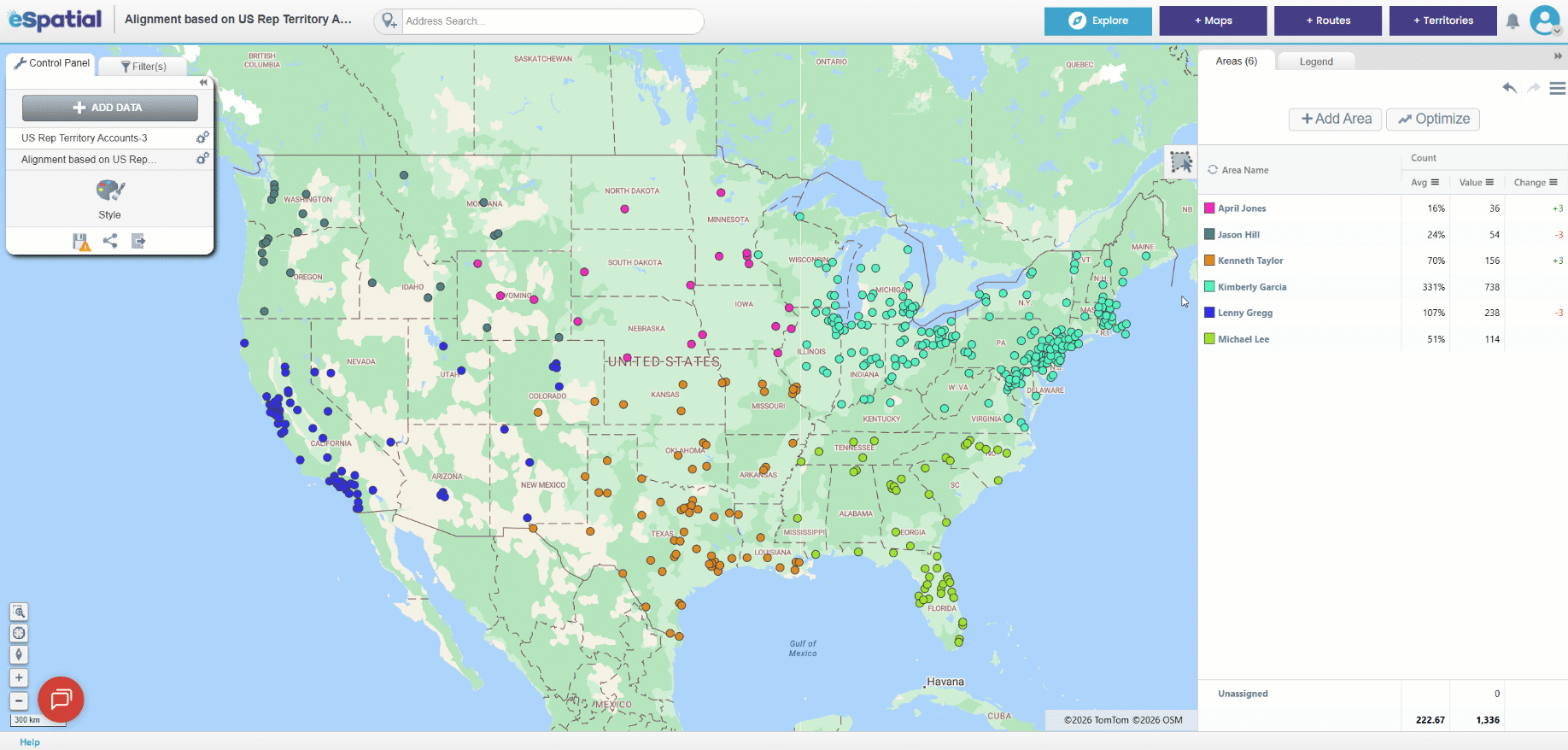This screenshot has height=750, width=1568.
Task: Open the notifications bell
Action: 1512,21
